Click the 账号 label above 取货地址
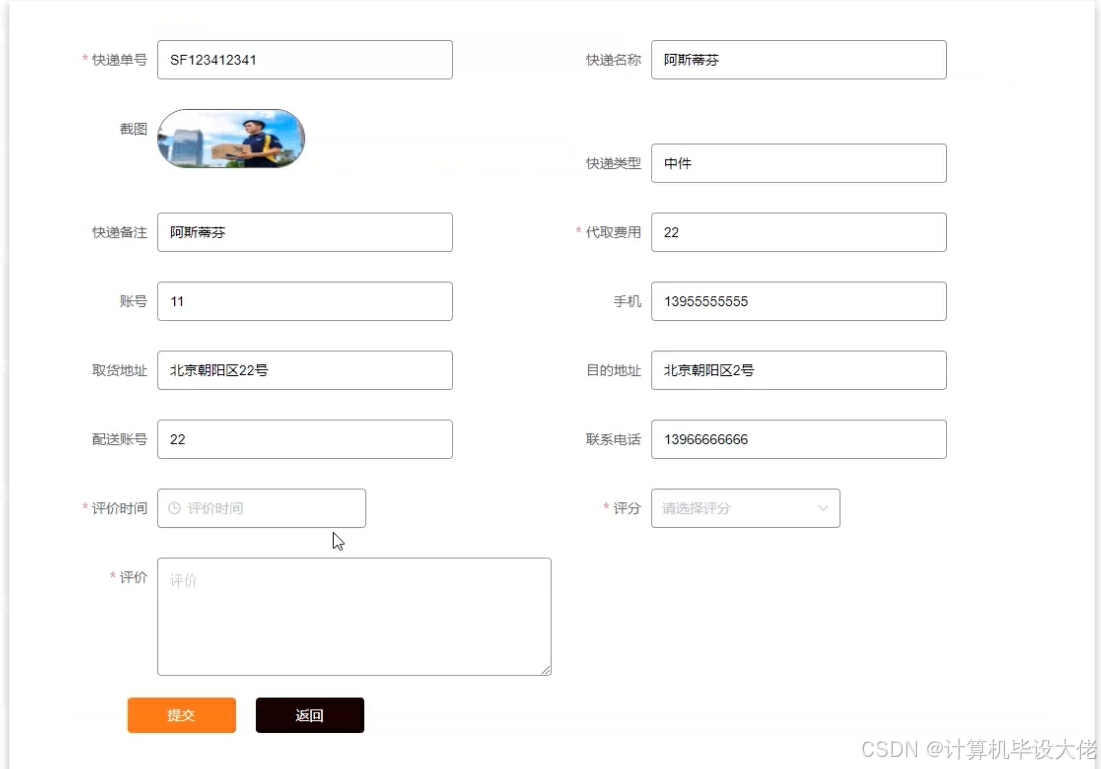This screenshot has width=1101, height=769. pos(133,301)
